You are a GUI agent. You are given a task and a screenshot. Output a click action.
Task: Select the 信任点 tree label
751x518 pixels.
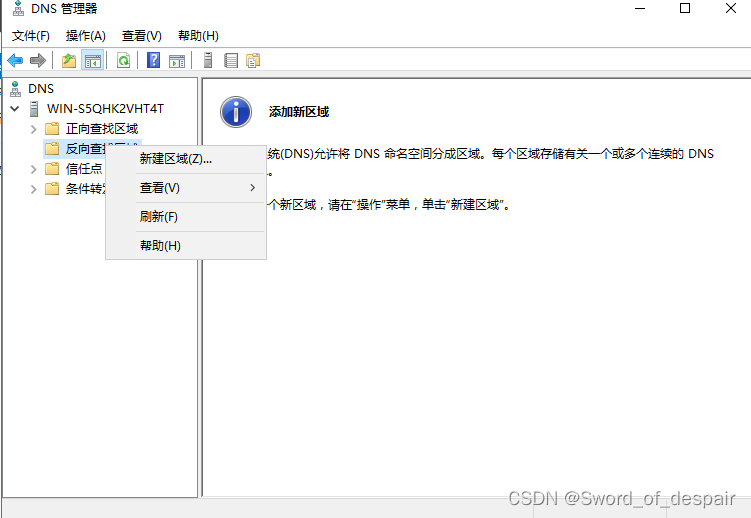coord(84,169)
